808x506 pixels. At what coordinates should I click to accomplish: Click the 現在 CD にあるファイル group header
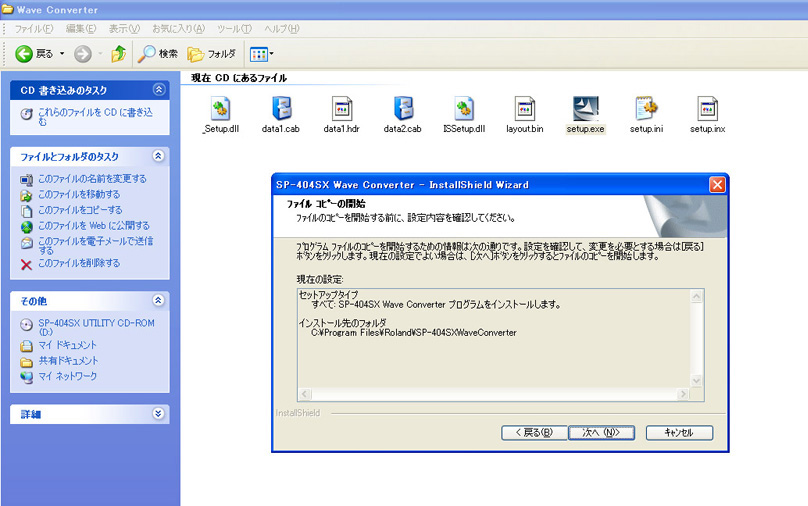tap(239, 78)
